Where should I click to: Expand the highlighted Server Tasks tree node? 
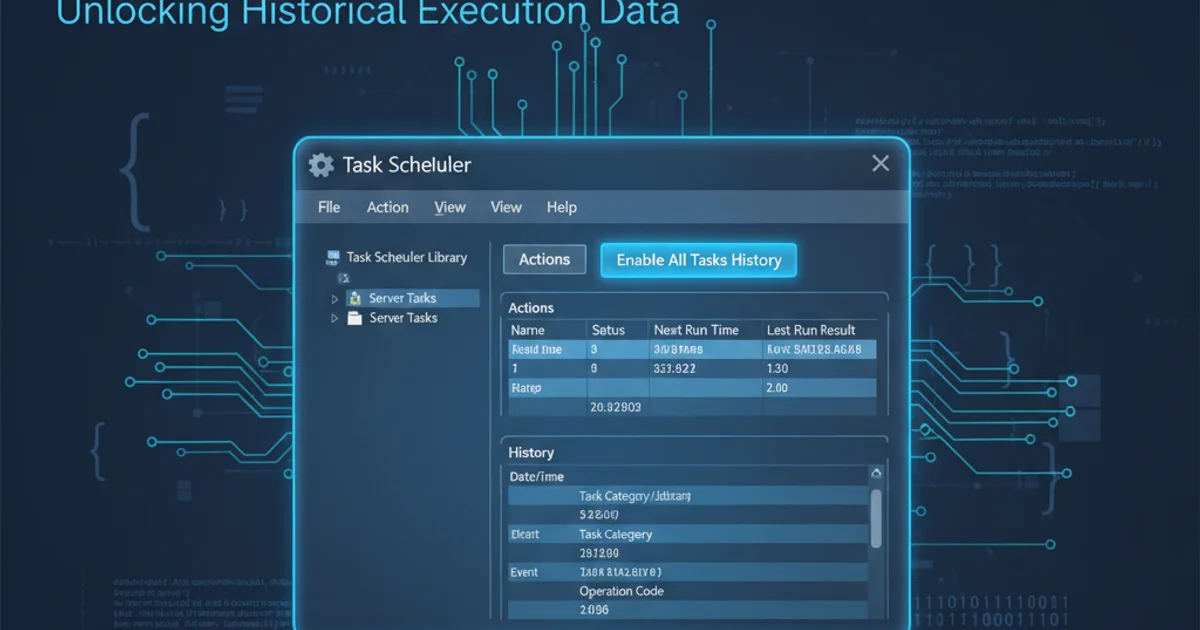[335, 299]
